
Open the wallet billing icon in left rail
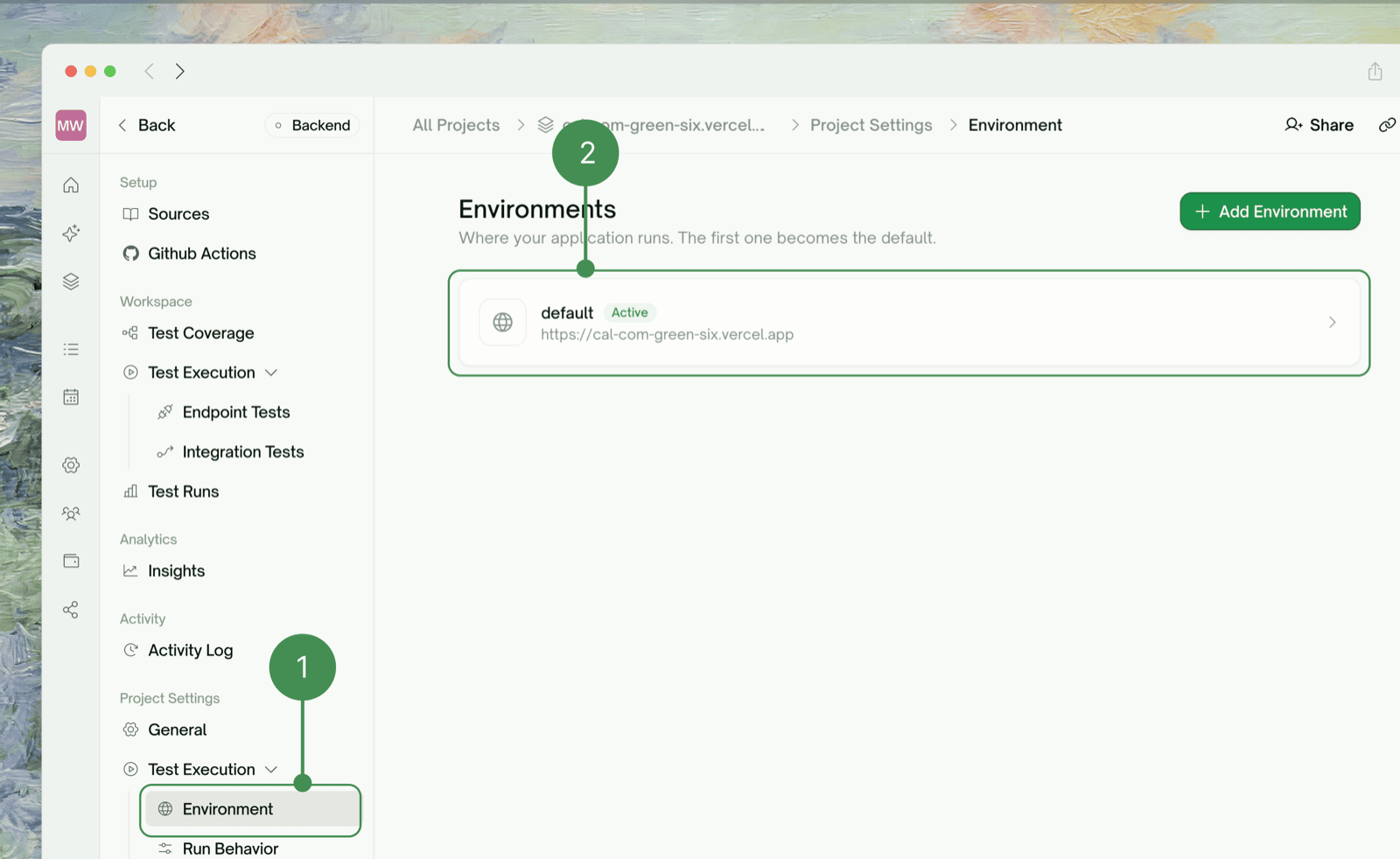(x=71, y=561)
